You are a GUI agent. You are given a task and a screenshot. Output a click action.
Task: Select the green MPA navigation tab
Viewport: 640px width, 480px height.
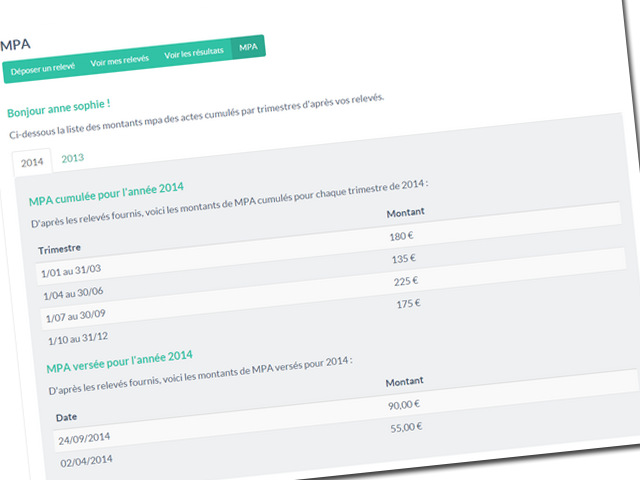pyautogui.click(x=248, y=46)
